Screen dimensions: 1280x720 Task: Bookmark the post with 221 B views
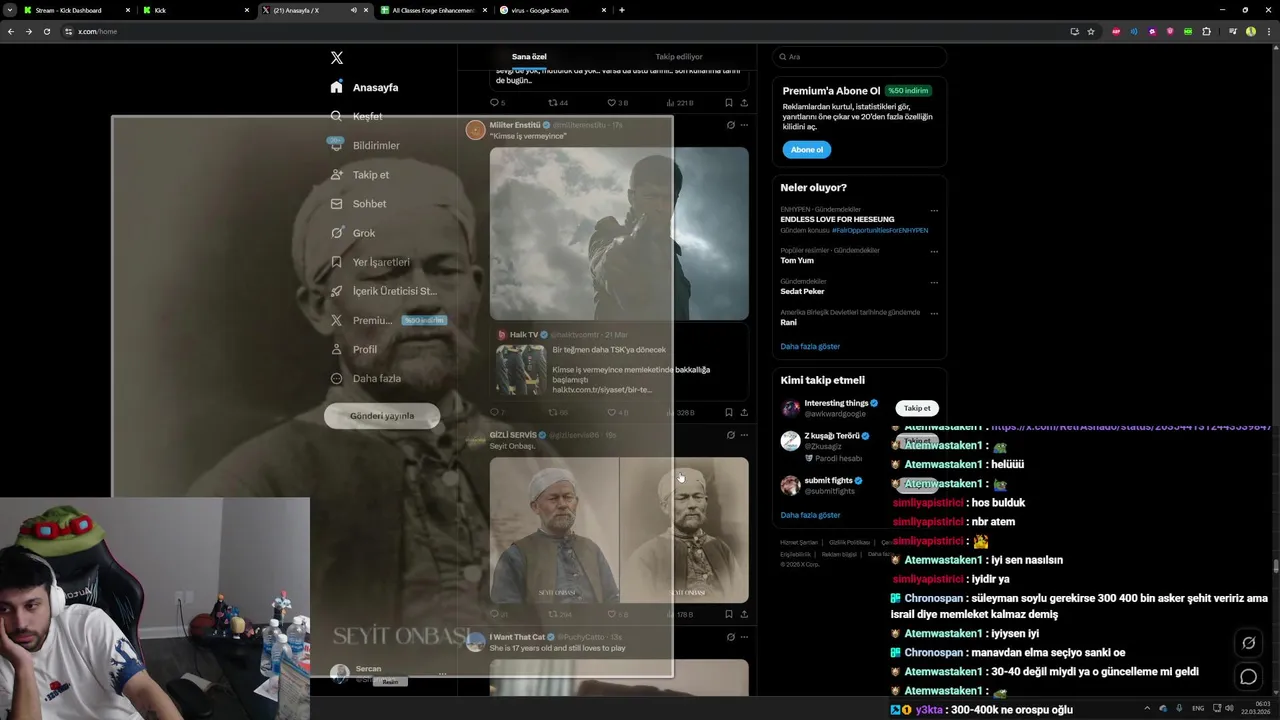pos(729,103)
